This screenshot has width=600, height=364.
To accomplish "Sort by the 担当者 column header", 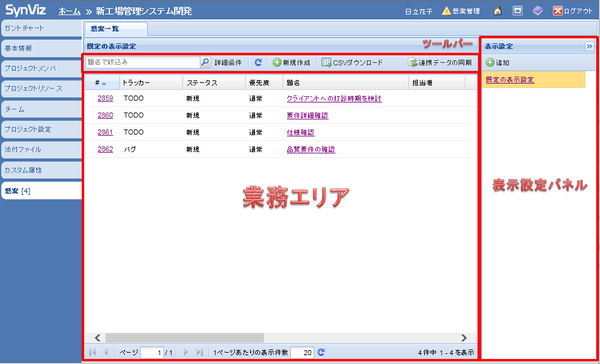I will 437,82.
